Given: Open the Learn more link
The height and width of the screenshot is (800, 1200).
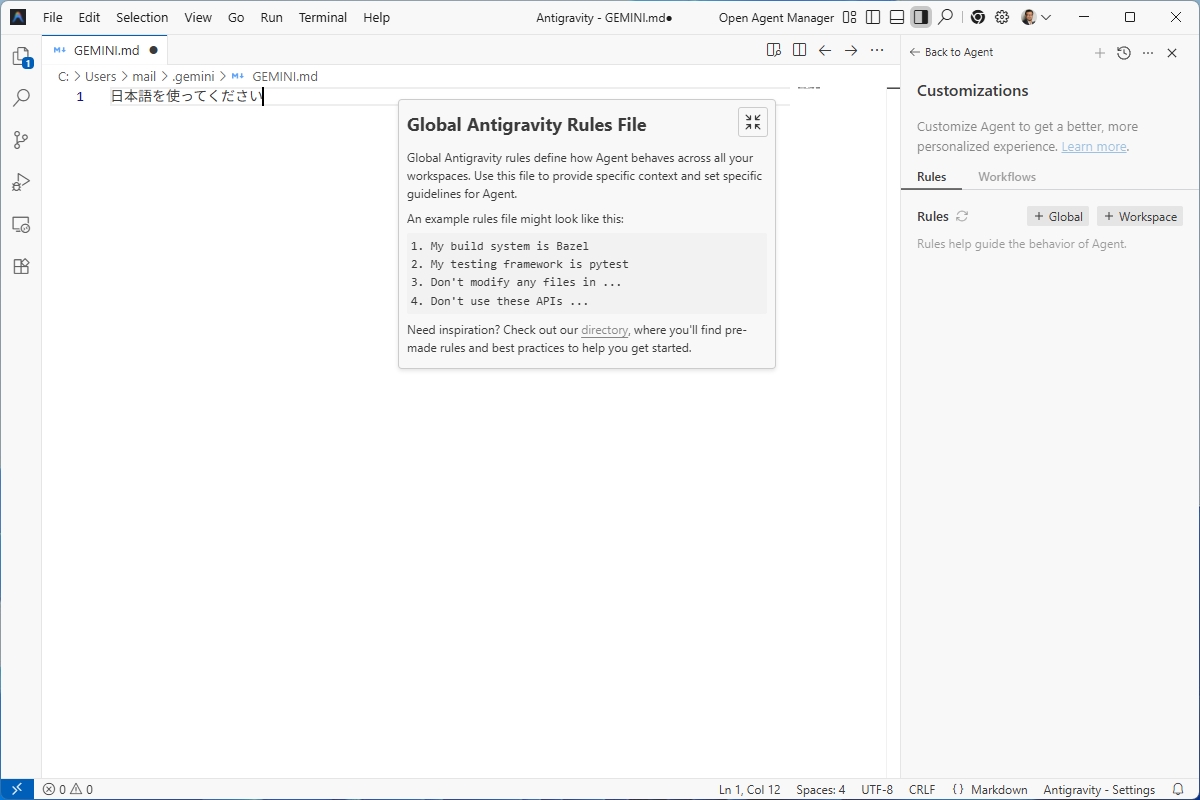Looking at the screenshot, I should [x=1094, y=146].
